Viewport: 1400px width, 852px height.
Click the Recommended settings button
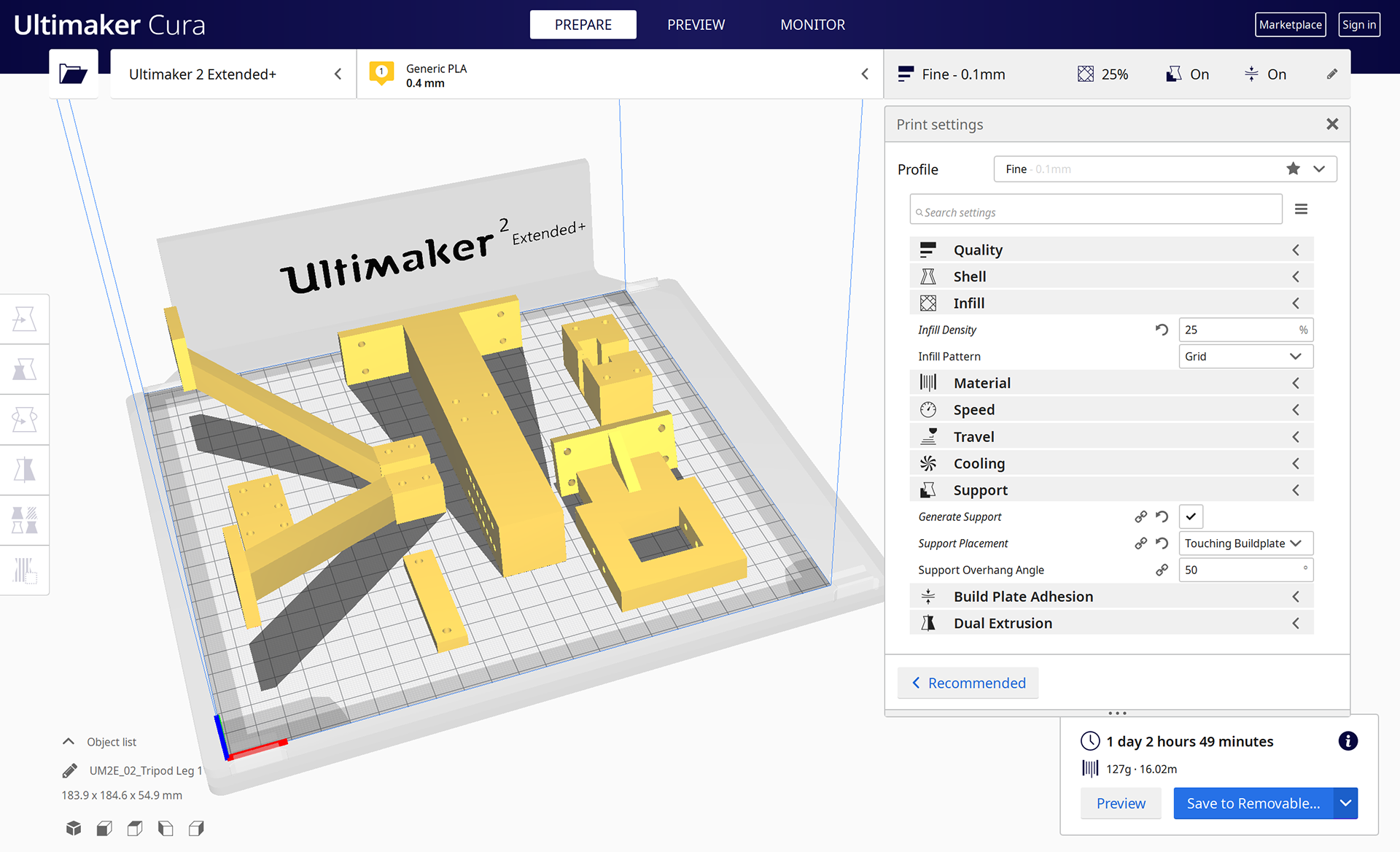click(968, 683)
